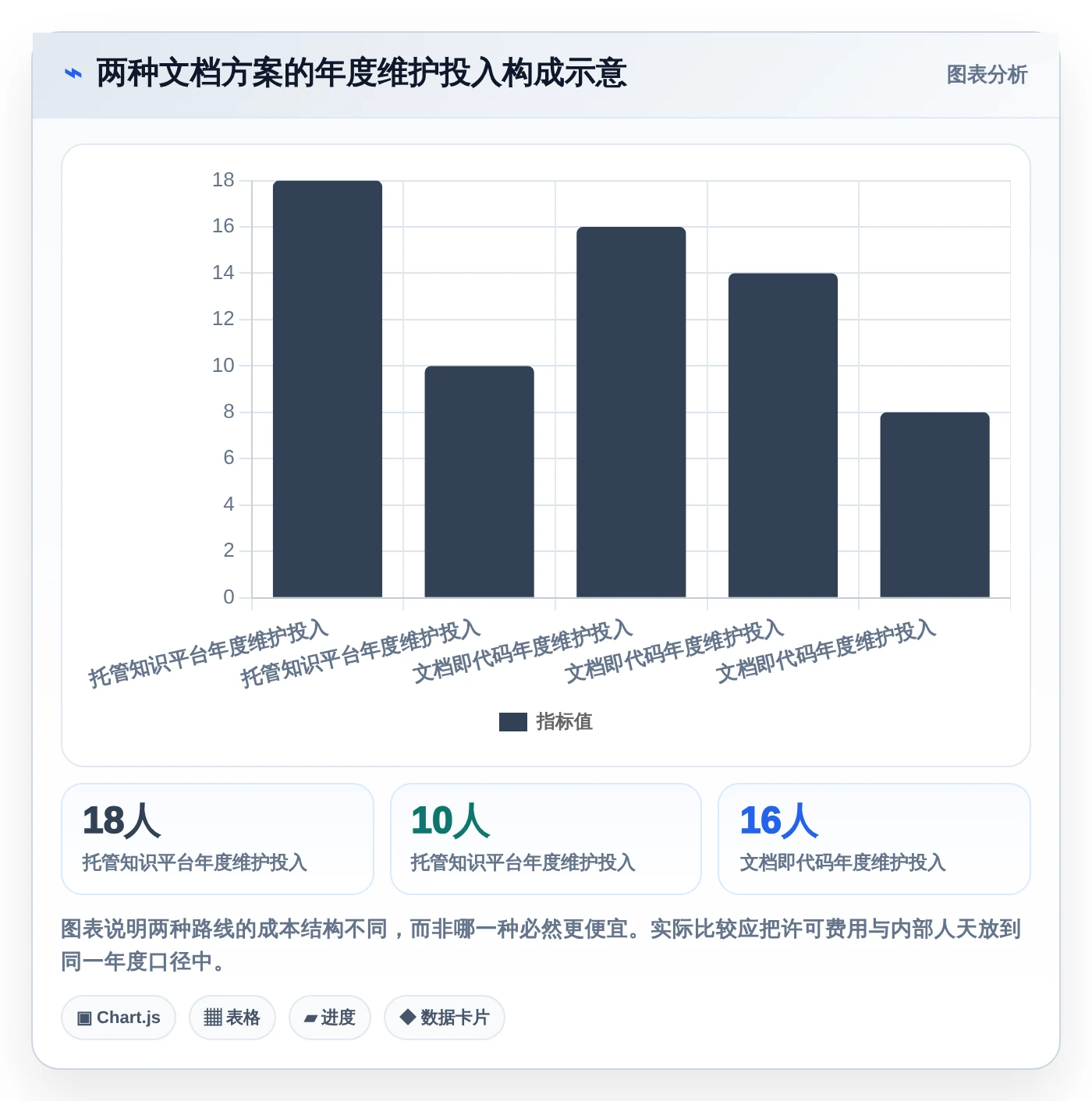The height and width of the screenshot is (1101, 1092).
Task: Select the 表格 tag chip
Action: (x=232, y=1018)
